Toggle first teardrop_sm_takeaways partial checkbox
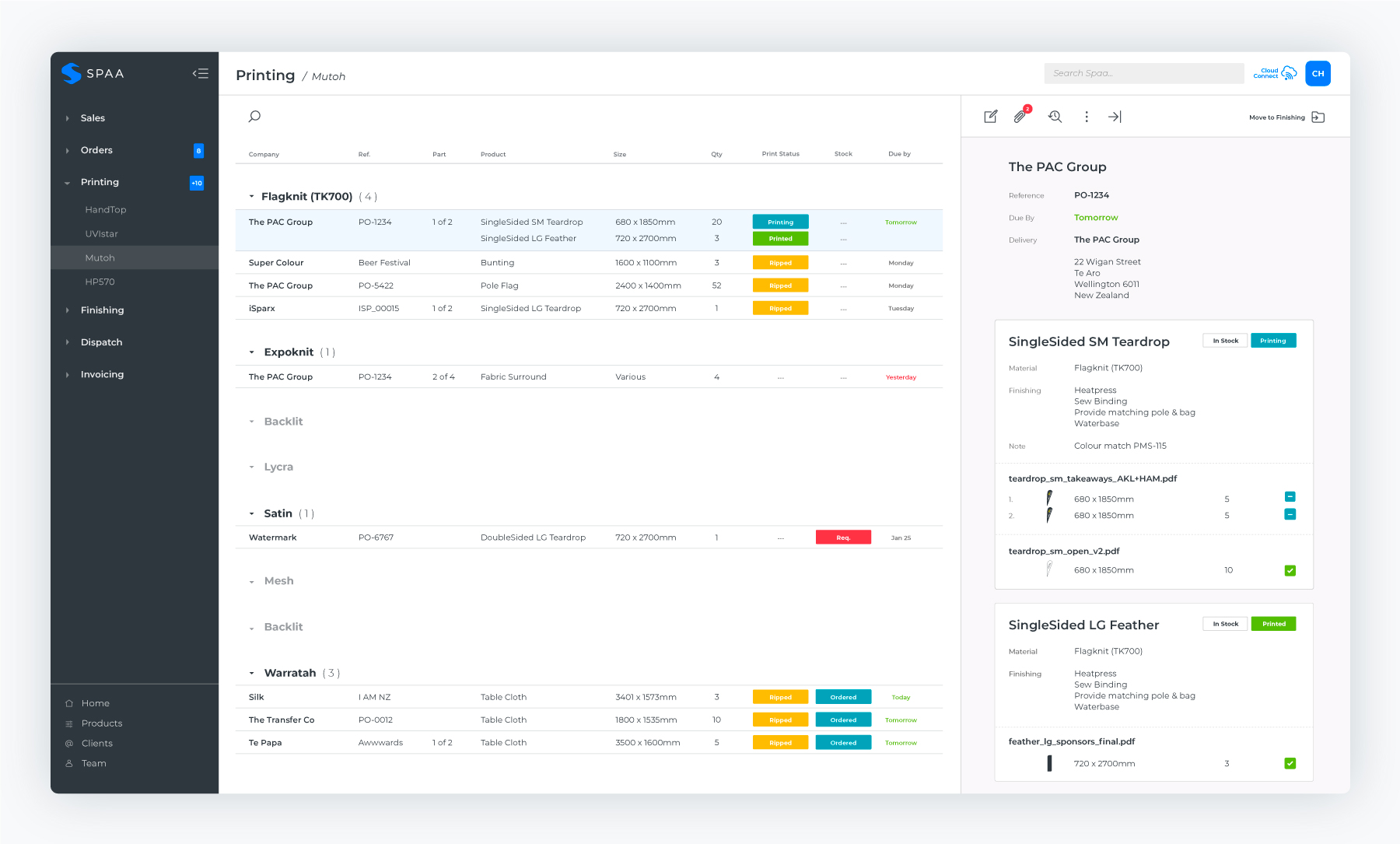This screenshot has width=1400, height=844. (x=1290, y=497)
